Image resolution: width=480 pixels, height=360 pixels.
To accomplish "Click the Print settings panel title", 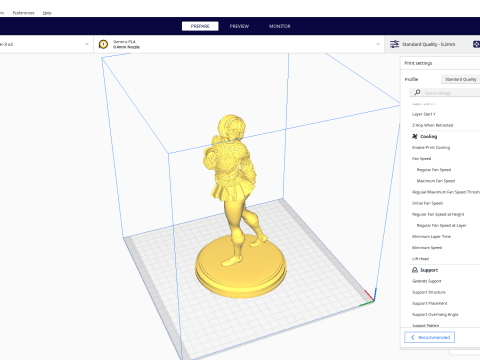I will coord(418,63).
